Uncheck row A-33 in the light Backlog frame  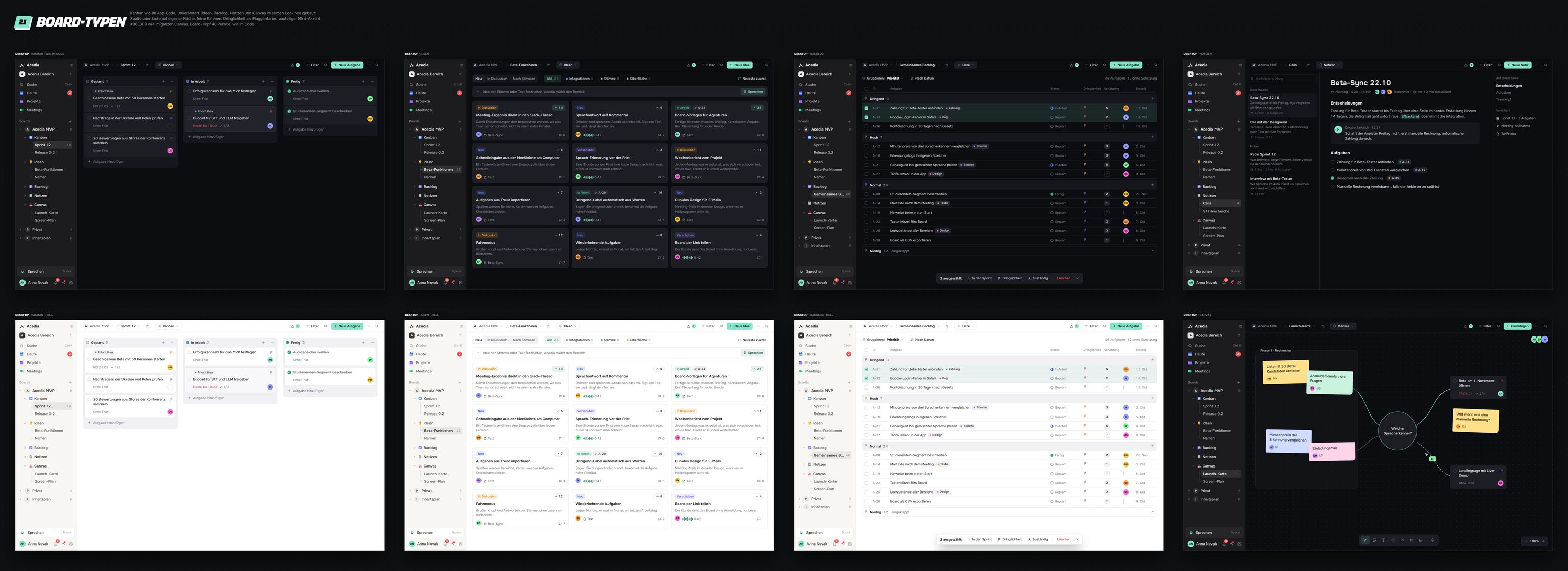866,378
